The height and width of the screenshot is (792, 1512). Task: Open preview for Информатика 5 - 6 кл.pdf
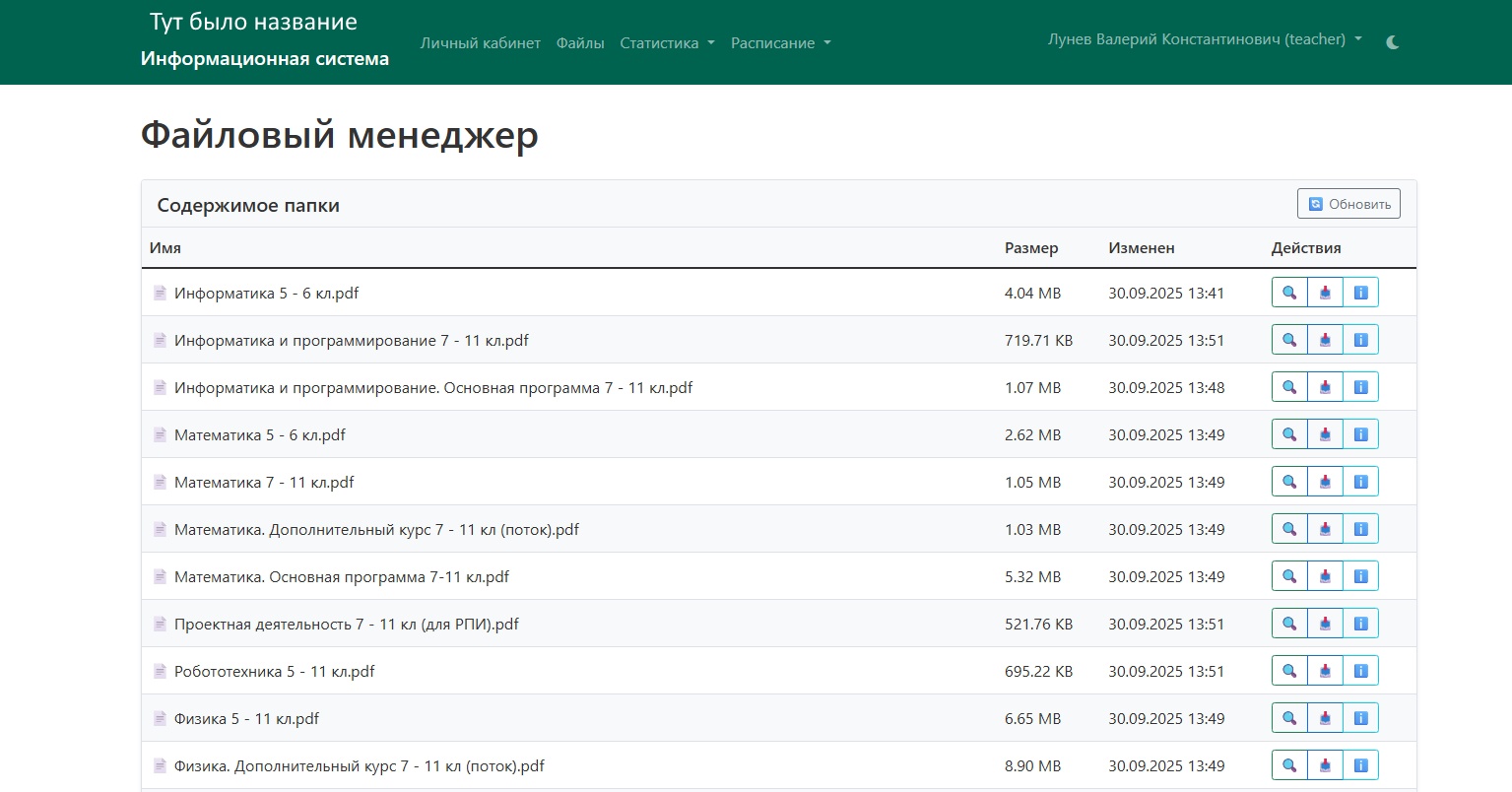click(1288, 292)
